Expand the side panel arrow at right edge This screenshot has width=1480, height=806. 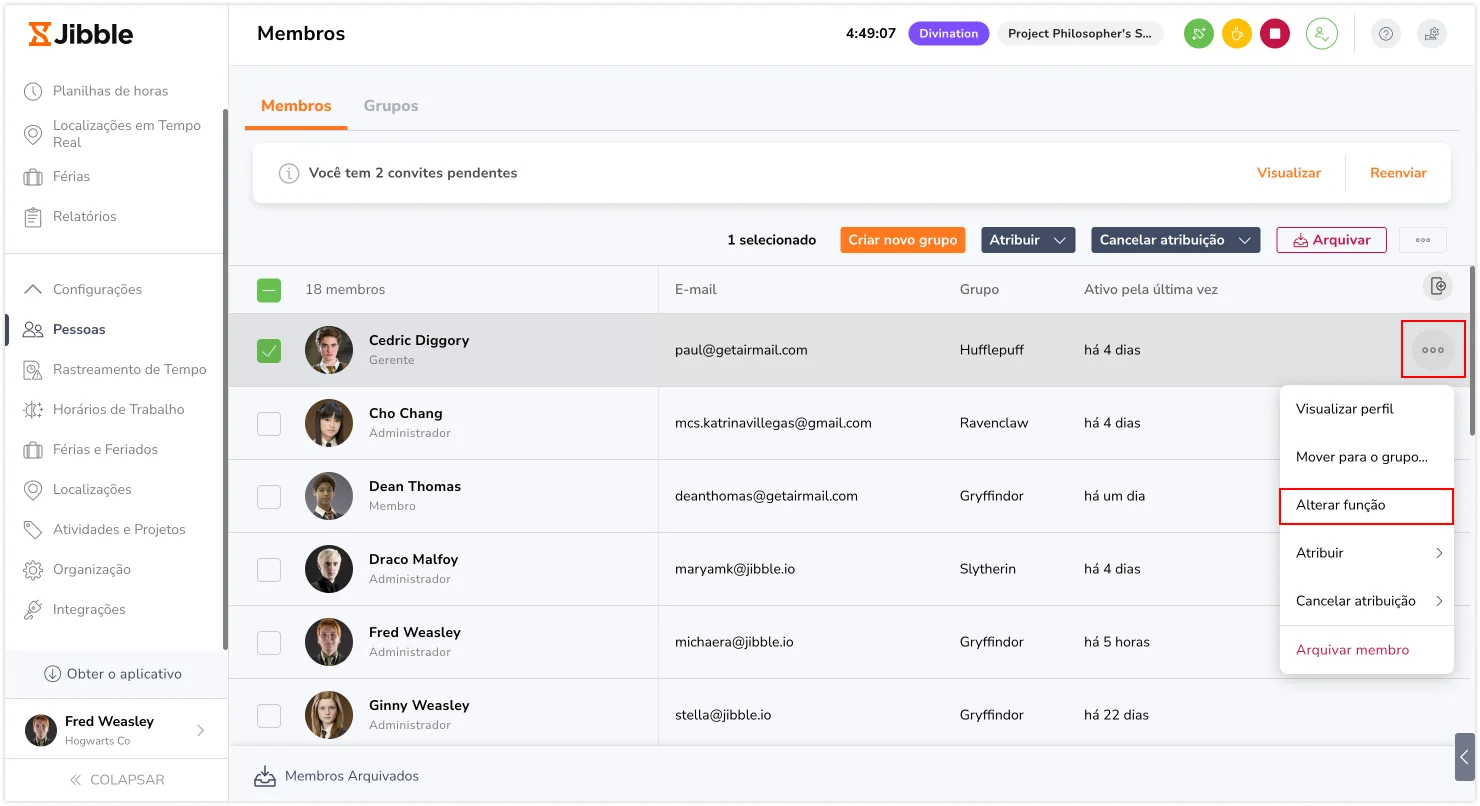(1465, 757)
